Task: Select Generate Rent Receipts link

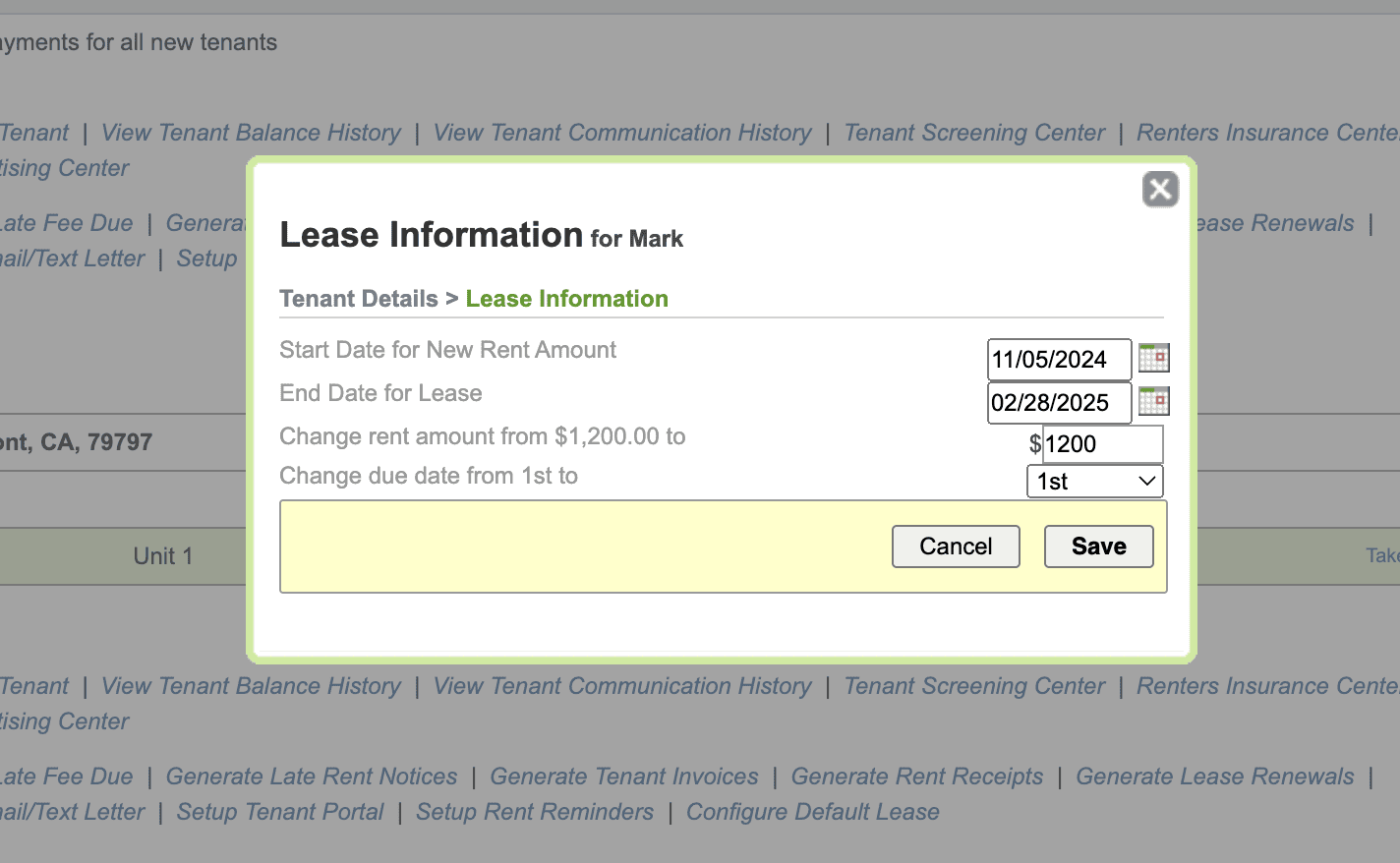Action: 916,777
